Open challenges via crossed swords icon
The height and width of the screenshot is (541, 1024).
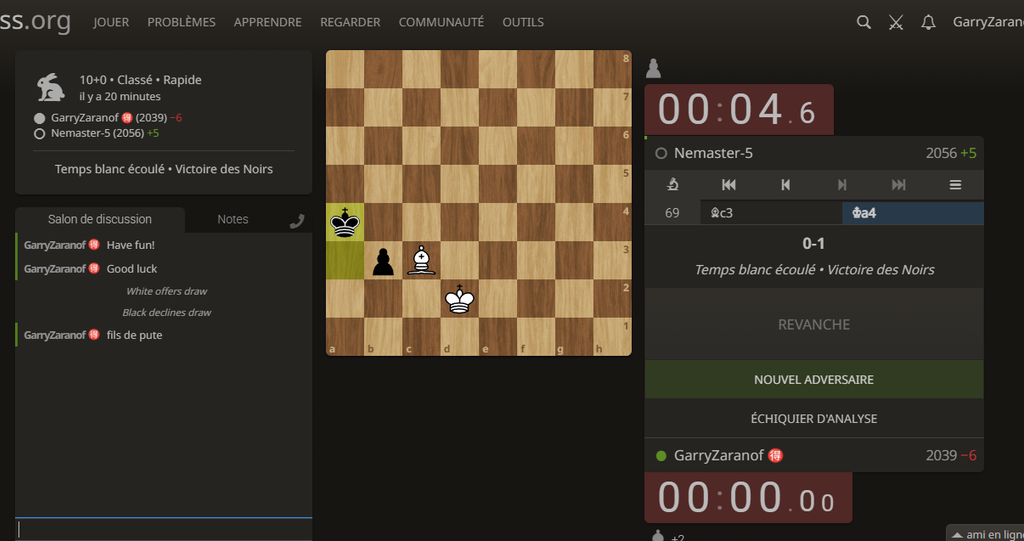coord(896,22)
